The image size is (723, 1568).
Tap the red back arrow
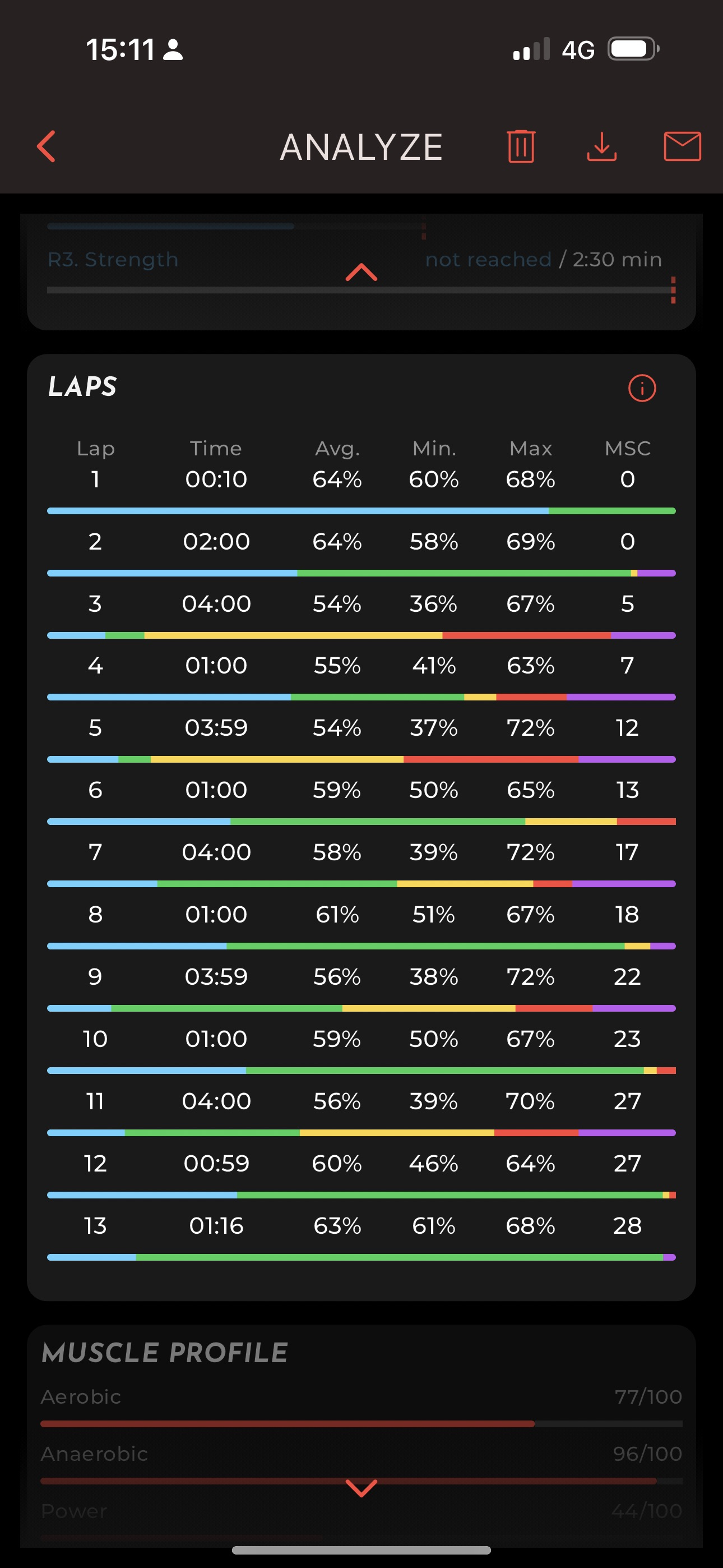[47, 147]
